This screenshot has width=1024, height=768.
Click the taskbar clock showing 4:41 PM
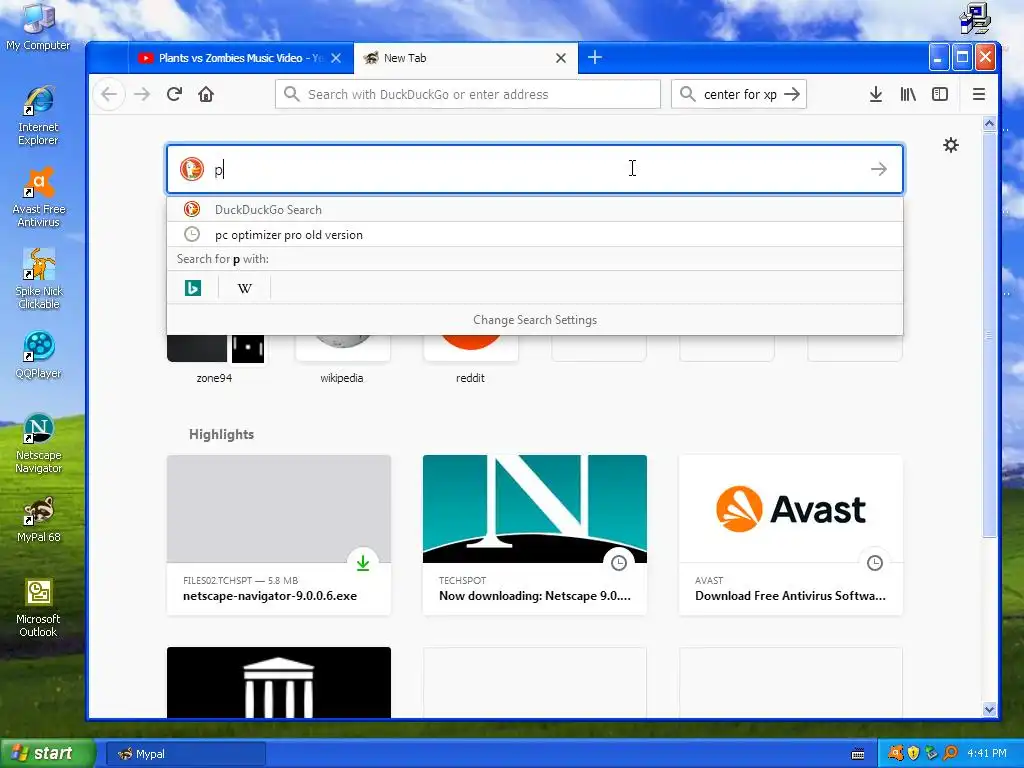(x=987, y=754)
